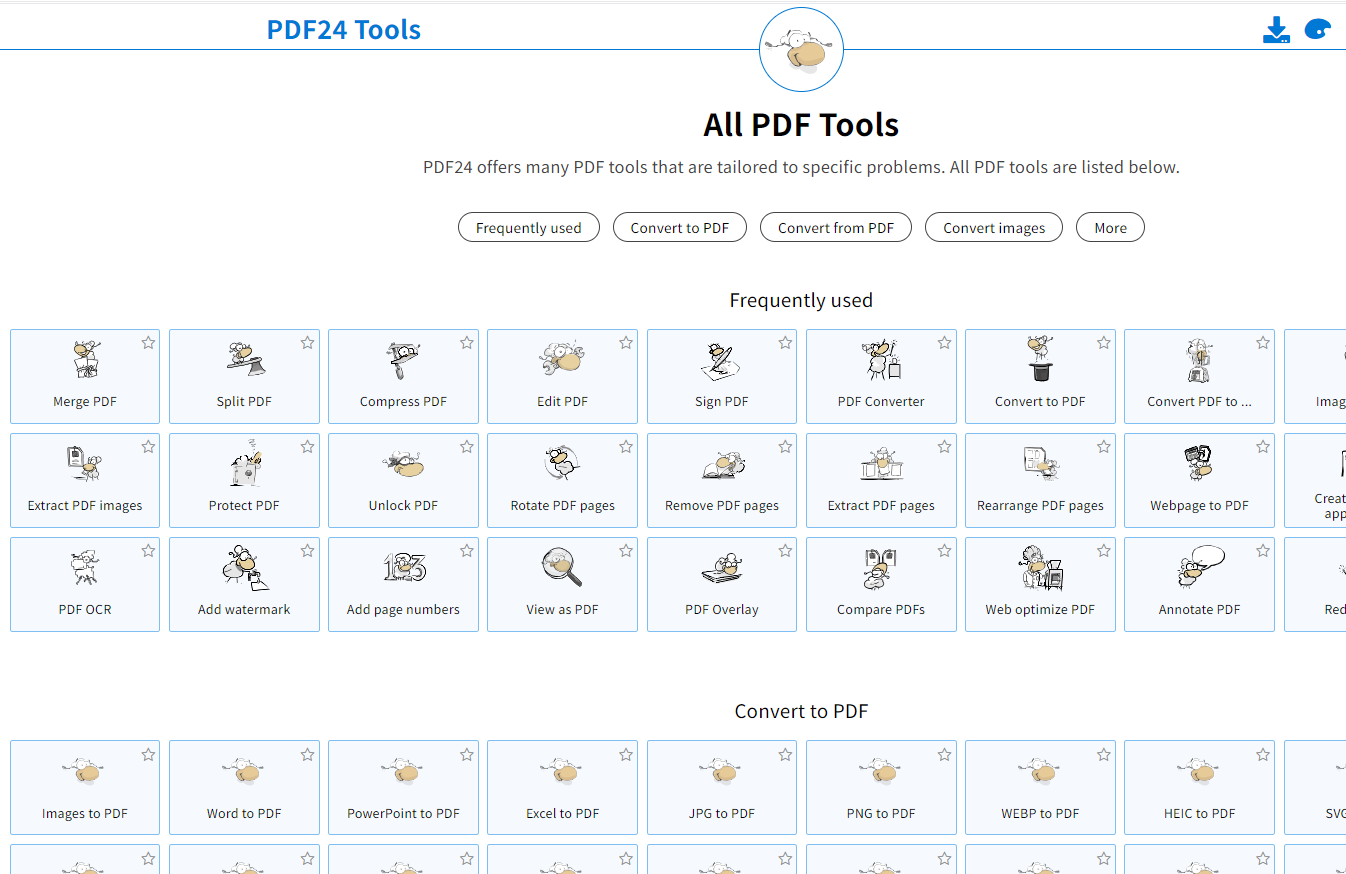The width and height of the screenshot is (1346, 874).
Task: Open the Annotate PDF tool
Action: coord(1199,585)
